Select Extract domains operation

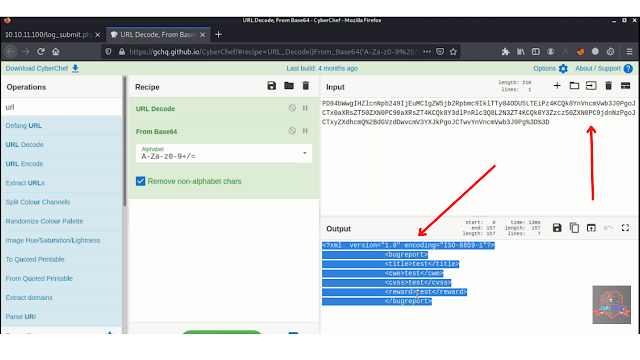click(x=62, y=298)
